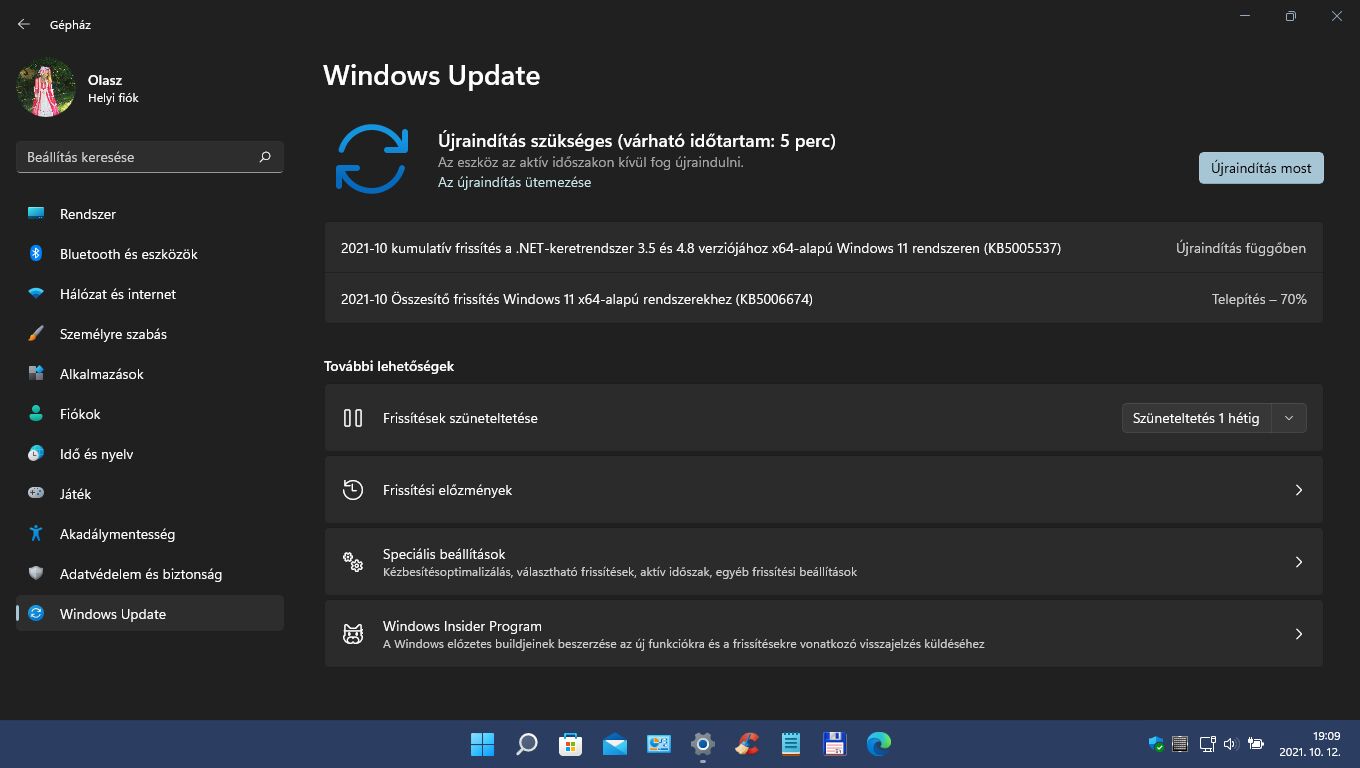
Task: Select the KB5006674 cumulative update row
Action: click(x=823, y=299)
